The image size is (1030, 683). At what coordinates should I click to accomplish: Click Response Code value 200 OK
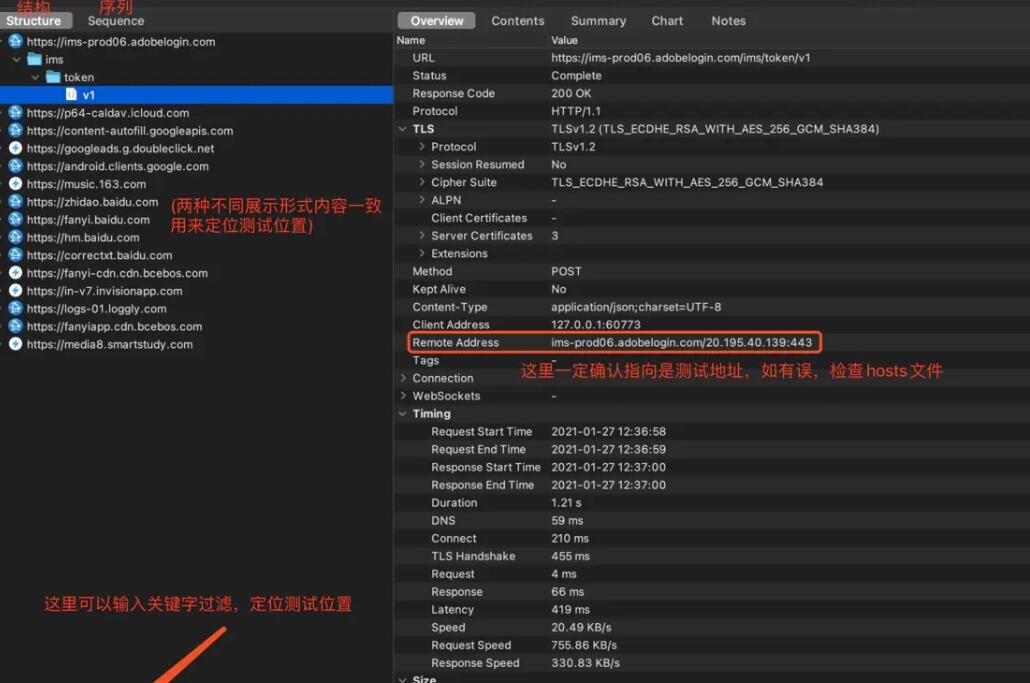pyautogui.click(x=571, y=93)
